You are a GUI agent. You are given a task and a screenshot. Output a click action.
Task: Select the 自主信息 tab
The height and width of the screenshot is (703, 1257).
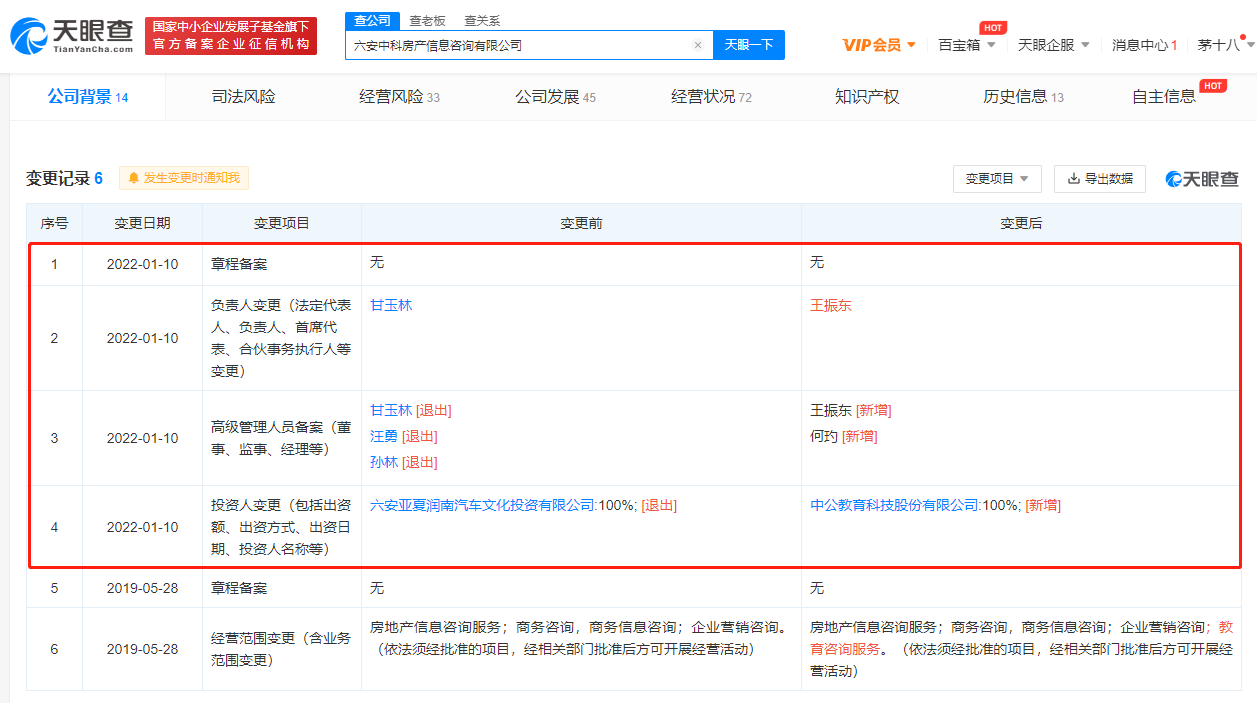[1164, 97]
